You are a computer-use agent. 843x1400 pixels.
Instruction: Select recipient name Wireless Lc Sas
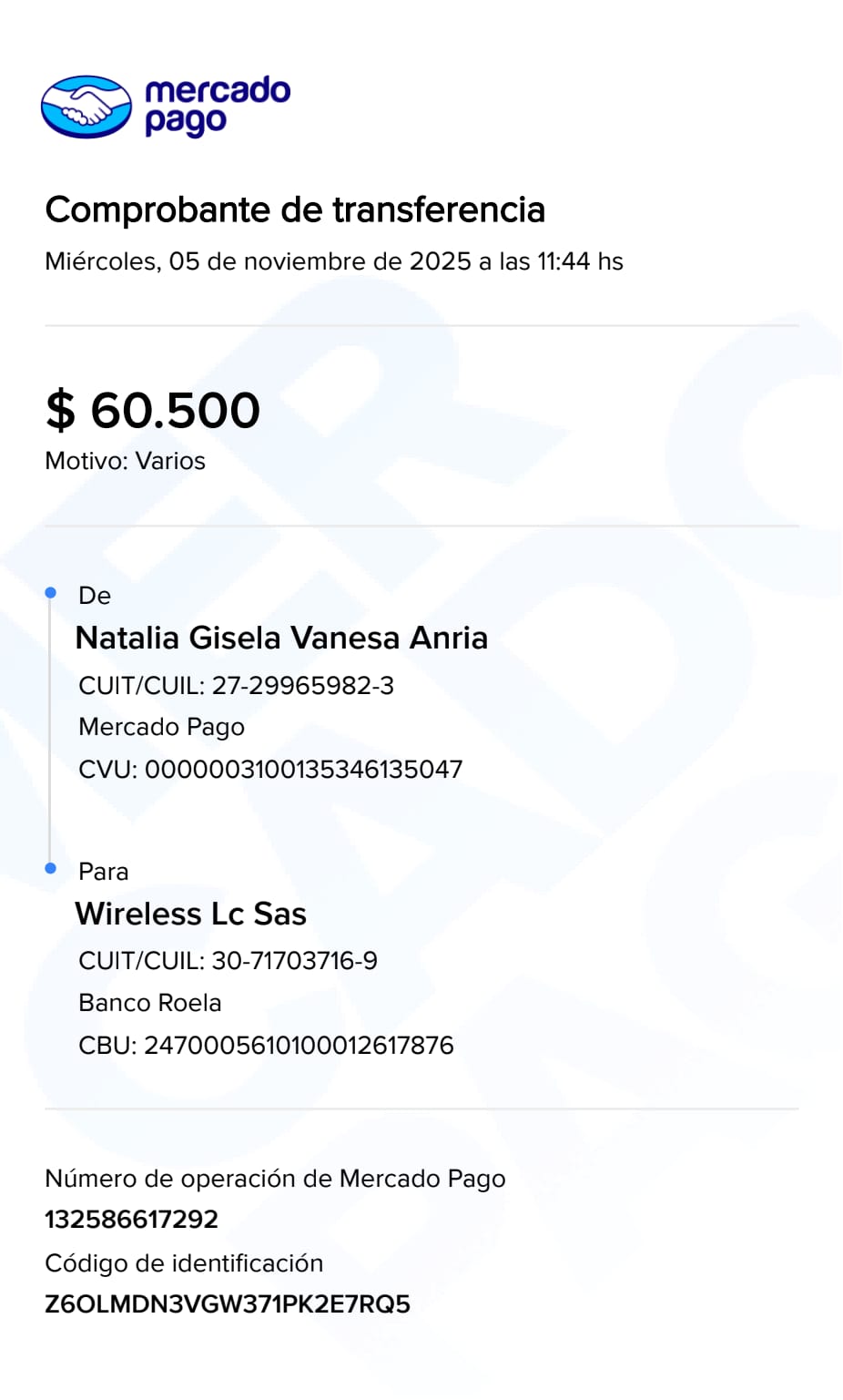(190, 914)
